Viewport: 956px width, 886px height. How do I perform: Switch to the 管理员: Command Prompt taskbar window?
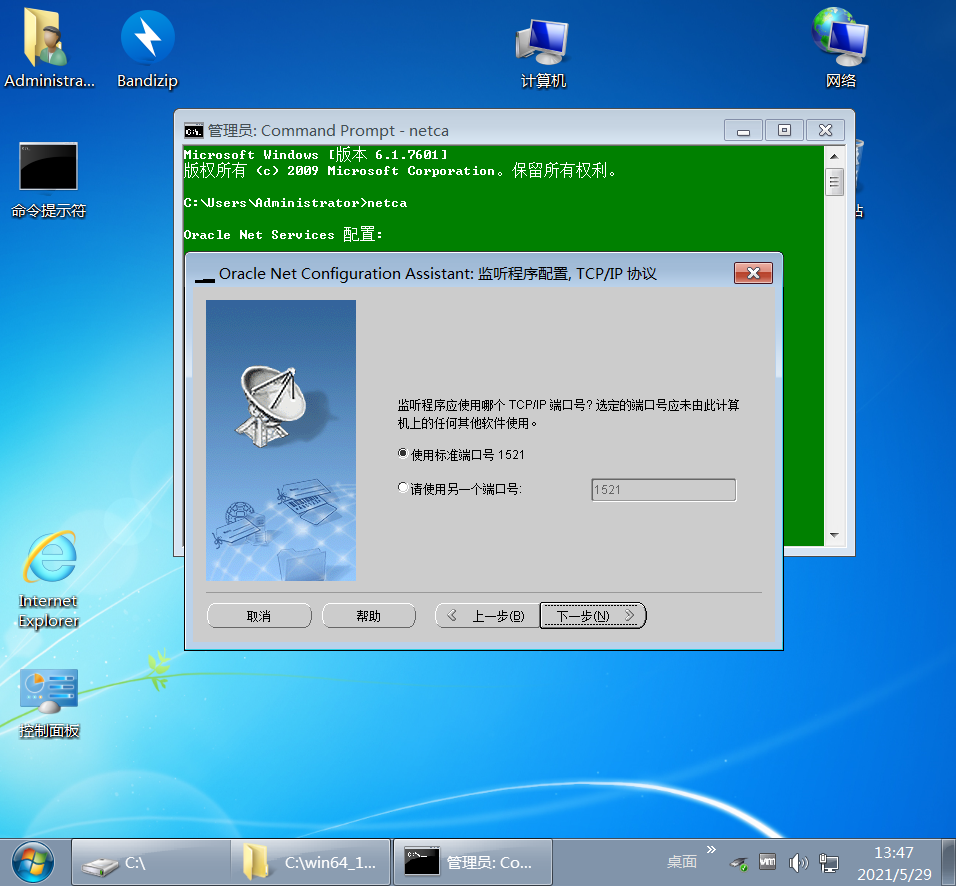472,861
